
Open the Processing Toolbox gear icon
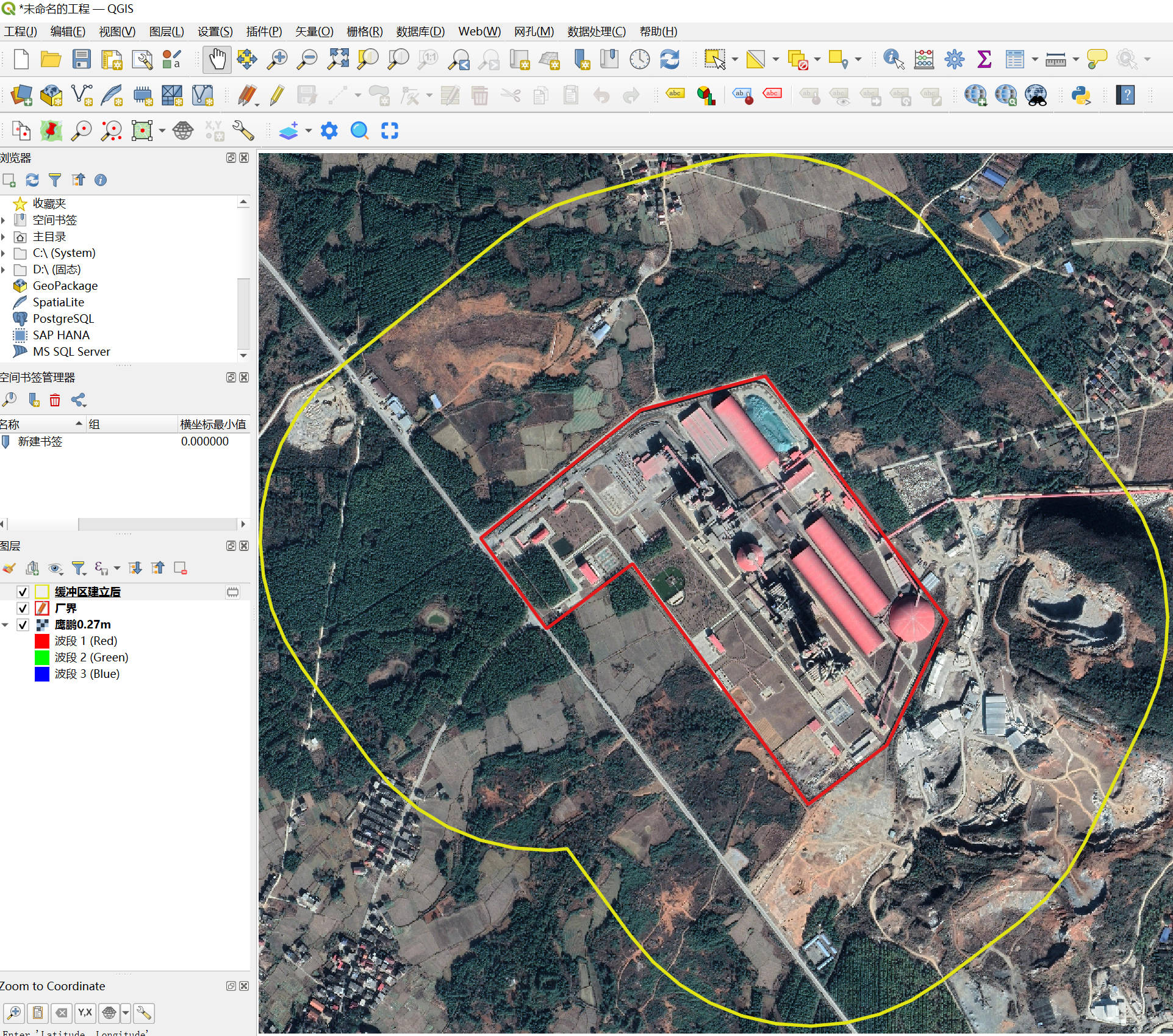coord(955,59)
